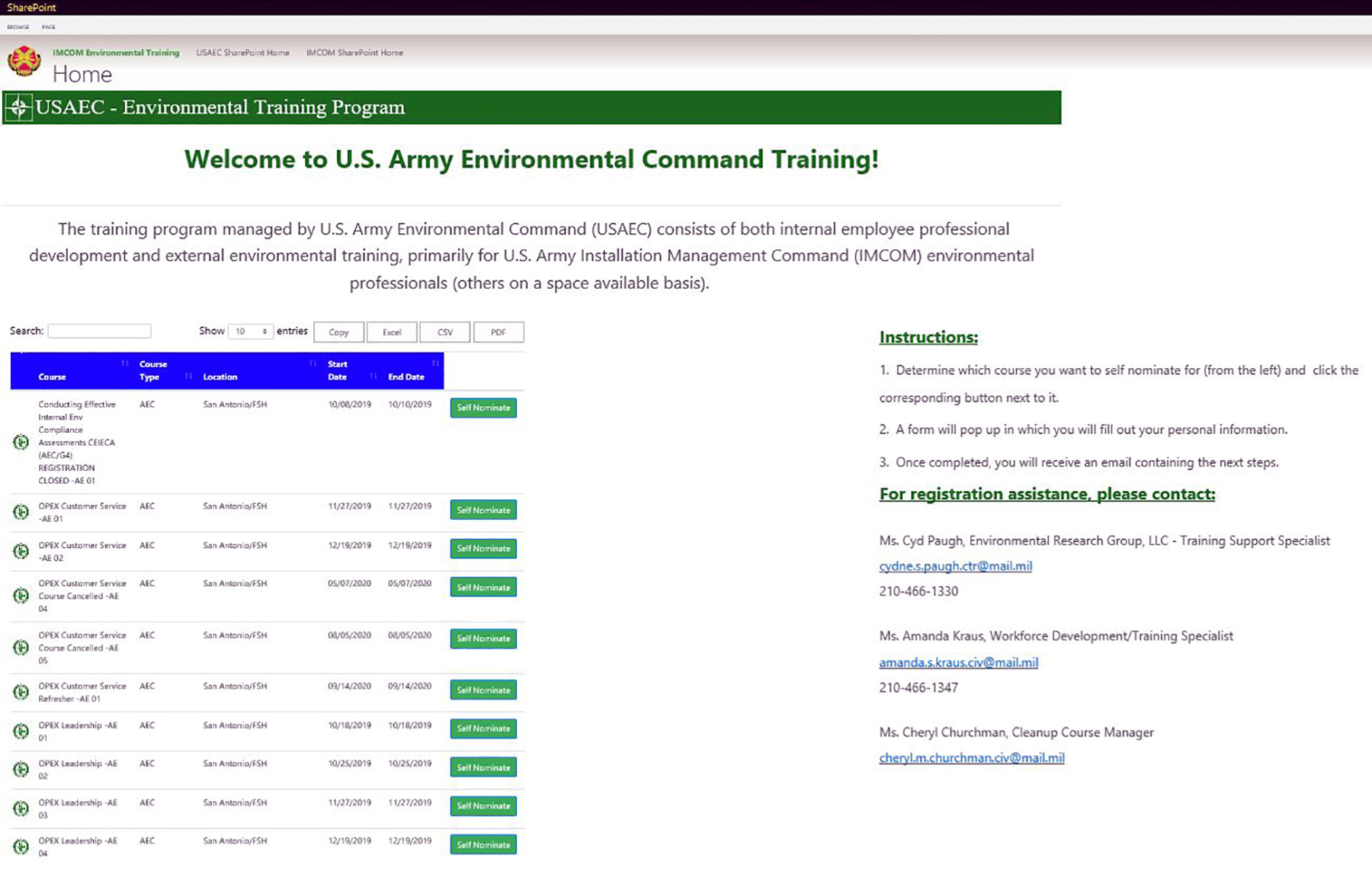The height and width of the screenshot is (871, 1372).
Task: Self Nominate for OPEX Leadership -AE 02
Action: coord(483,767)
